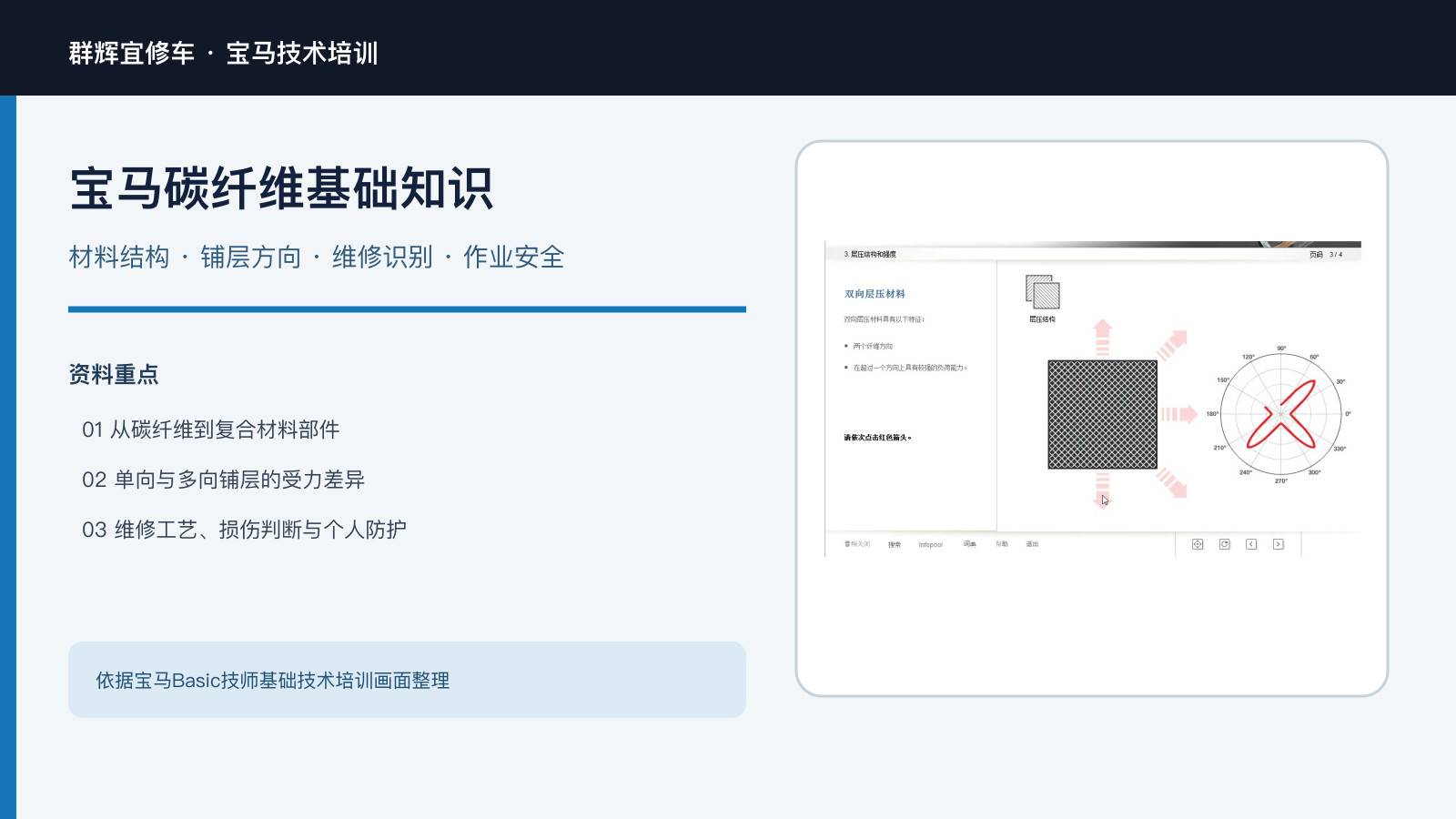Click the slide title 宝马碳纤维基础知识
Image resolution: width=1456 pixels, height=819 pixels.
click(x=281, y=188)
